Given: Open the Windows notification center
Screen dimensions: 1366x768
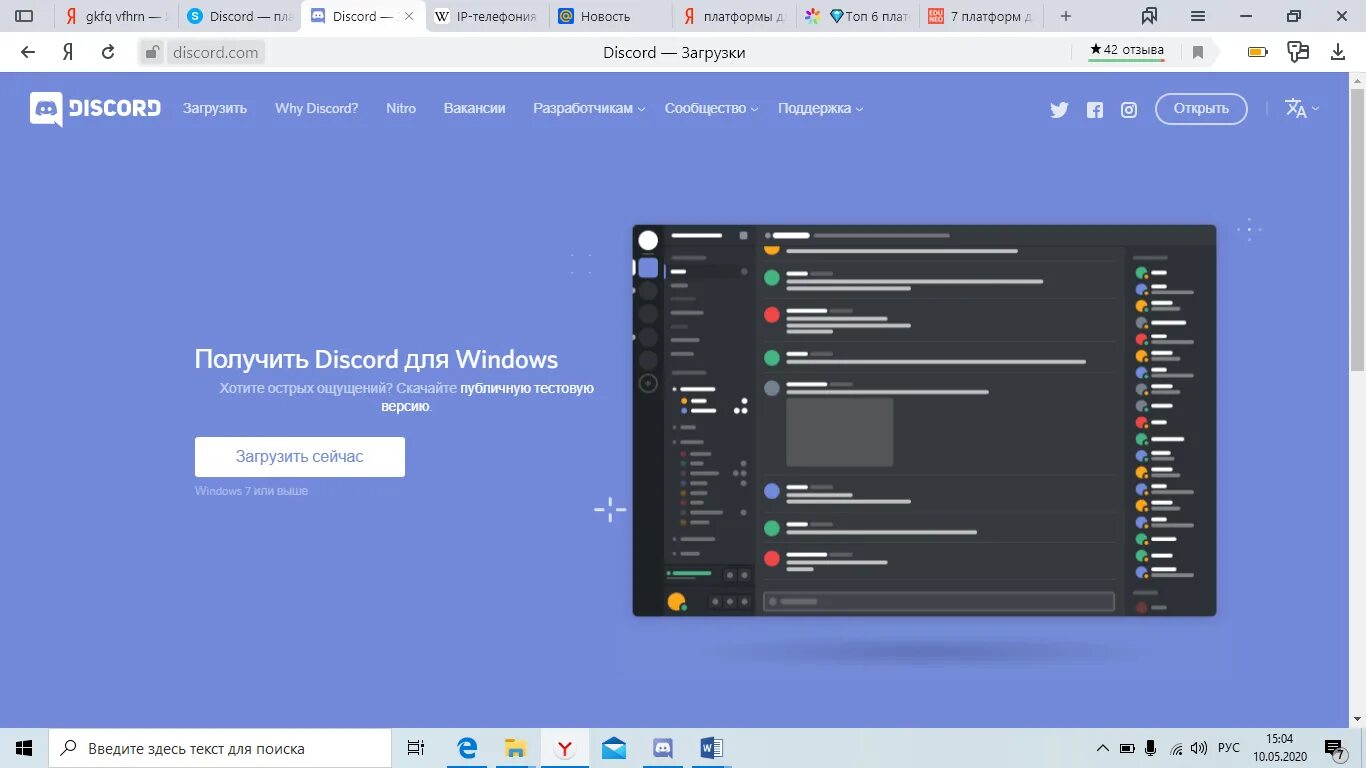Looking at the screenshot, I should click(x=1335, y=749).
